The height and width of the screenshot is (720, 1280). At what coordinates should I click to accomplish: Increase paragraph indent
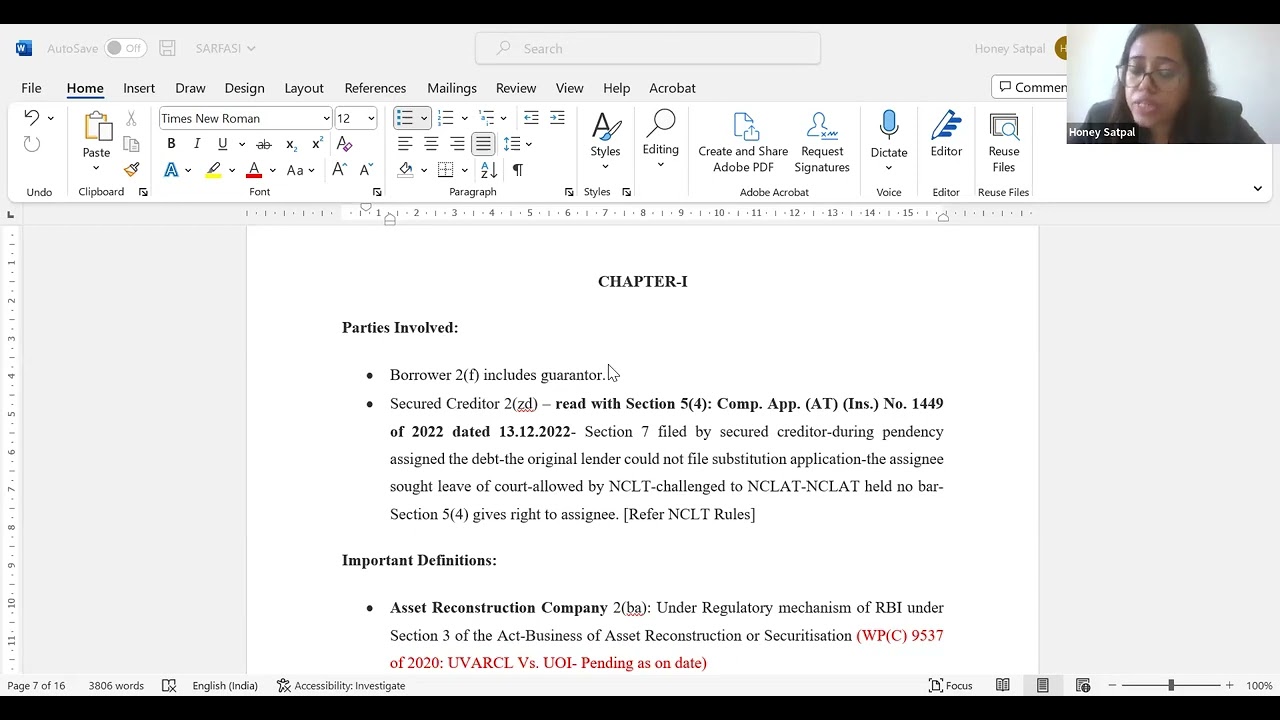tap(557, 118)
